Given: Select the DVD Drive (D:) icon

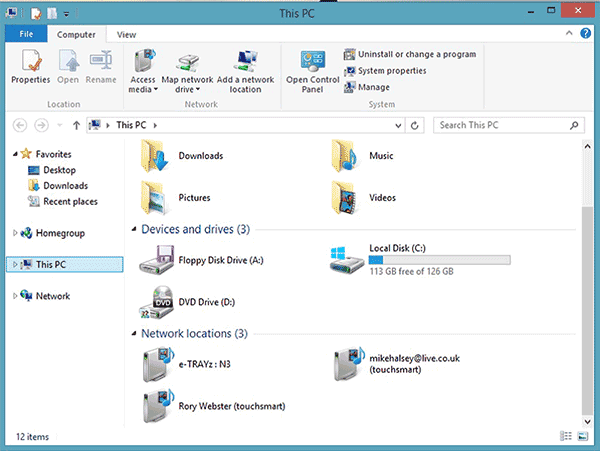Looking at the screenshot, I should [x=158, y=299].
